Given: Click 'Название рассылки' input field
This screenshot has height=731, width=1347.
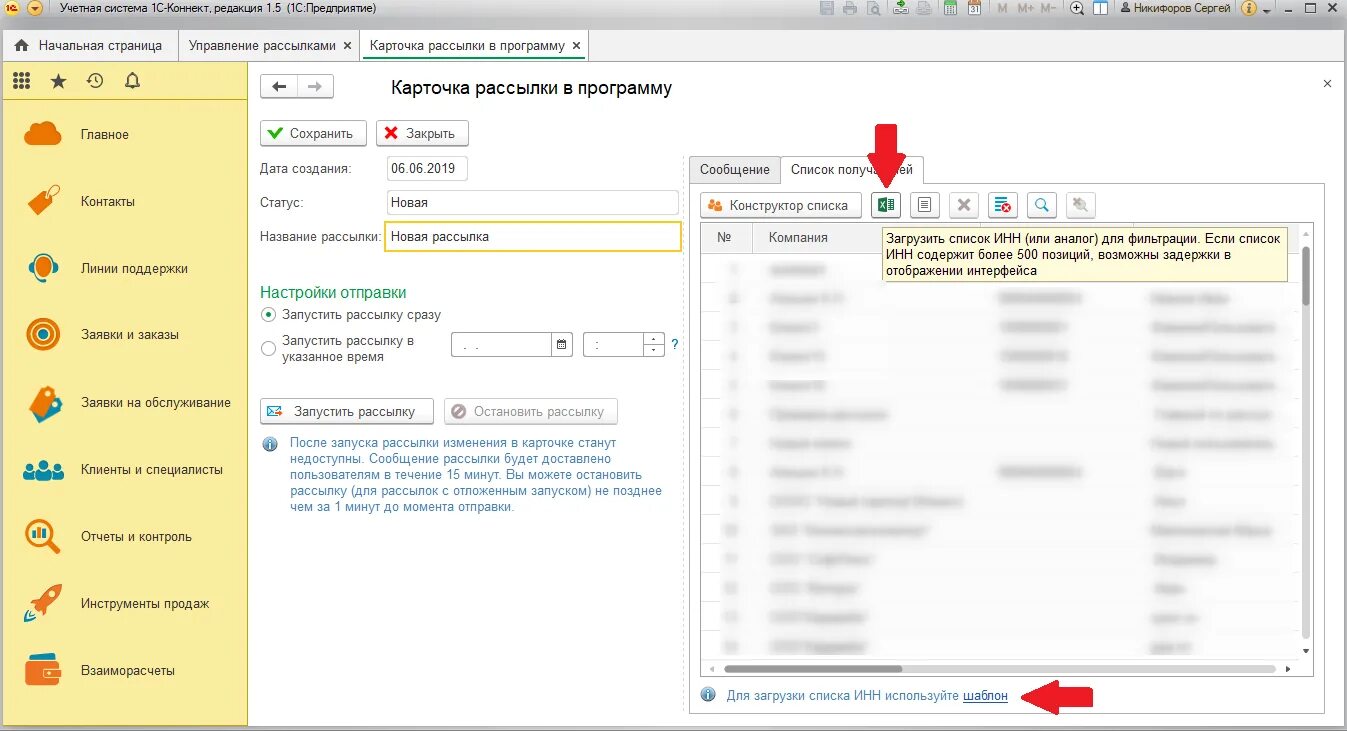Looking at the screenshot, I should pyautogui.click(x=533, y=236).
